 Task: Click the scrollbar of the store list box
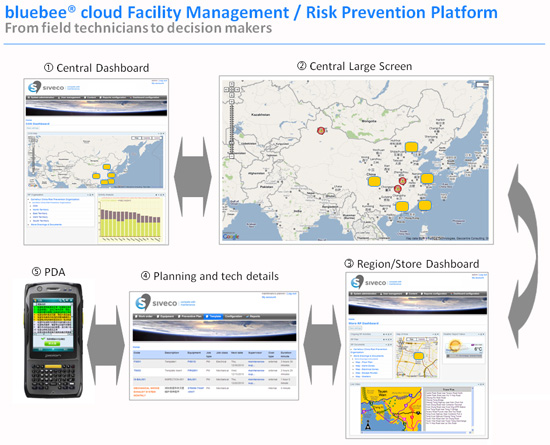[x=472, y=409]
